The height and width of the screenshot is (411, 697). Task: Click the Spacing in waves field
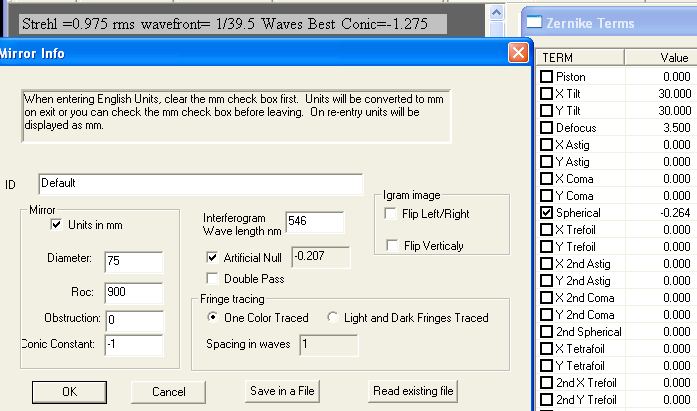coord(328,345)
